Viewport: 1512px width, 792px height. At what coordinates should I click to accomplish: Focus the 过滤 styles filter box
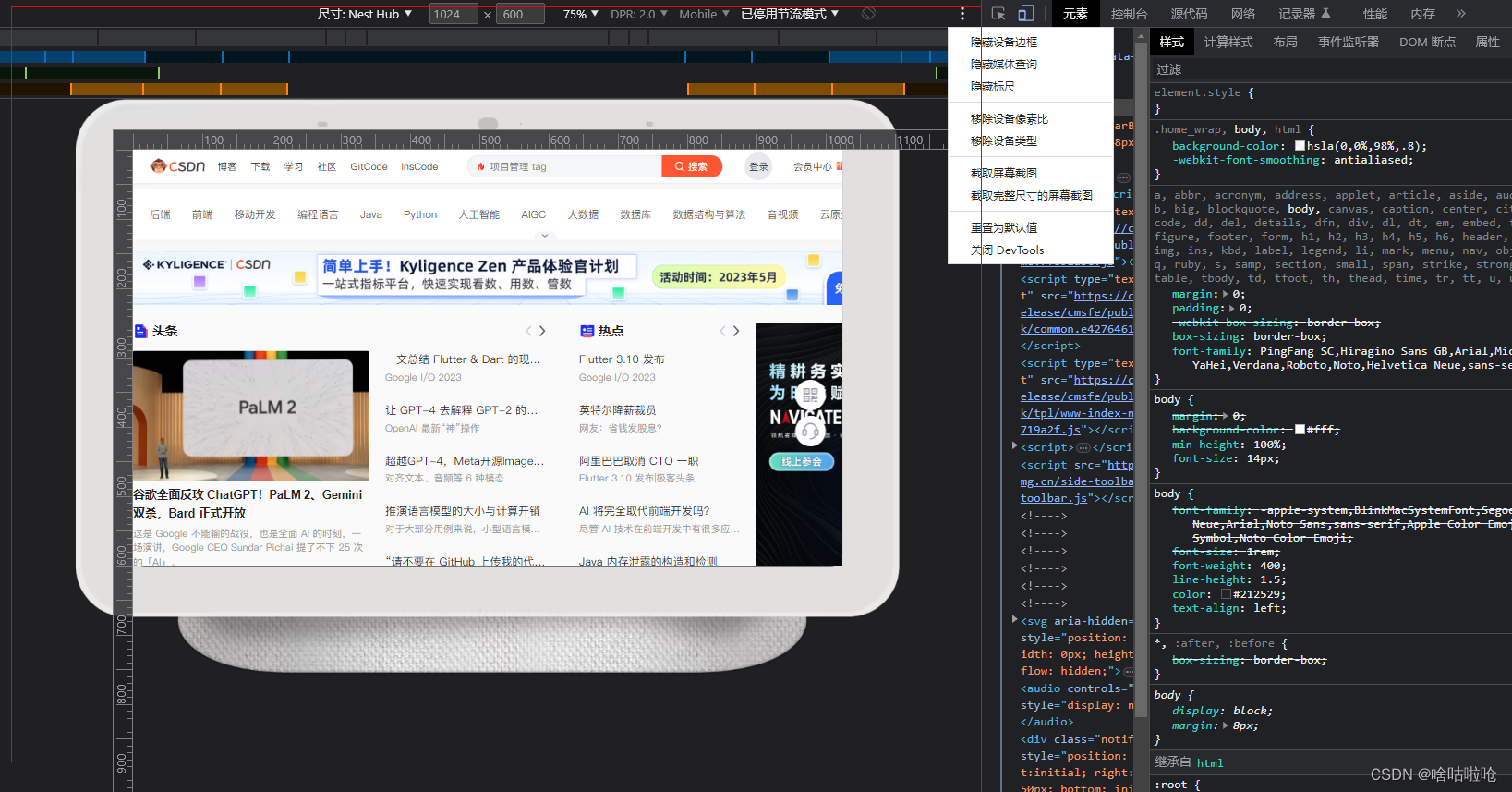[1330, 69]
